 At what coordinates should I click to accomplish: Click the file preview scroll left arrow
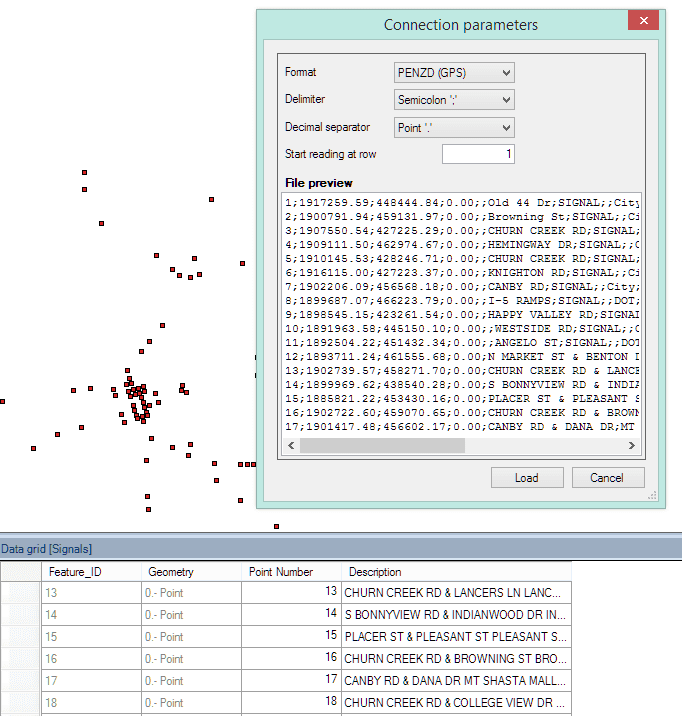pyautogui.click(x=291, y=445)
